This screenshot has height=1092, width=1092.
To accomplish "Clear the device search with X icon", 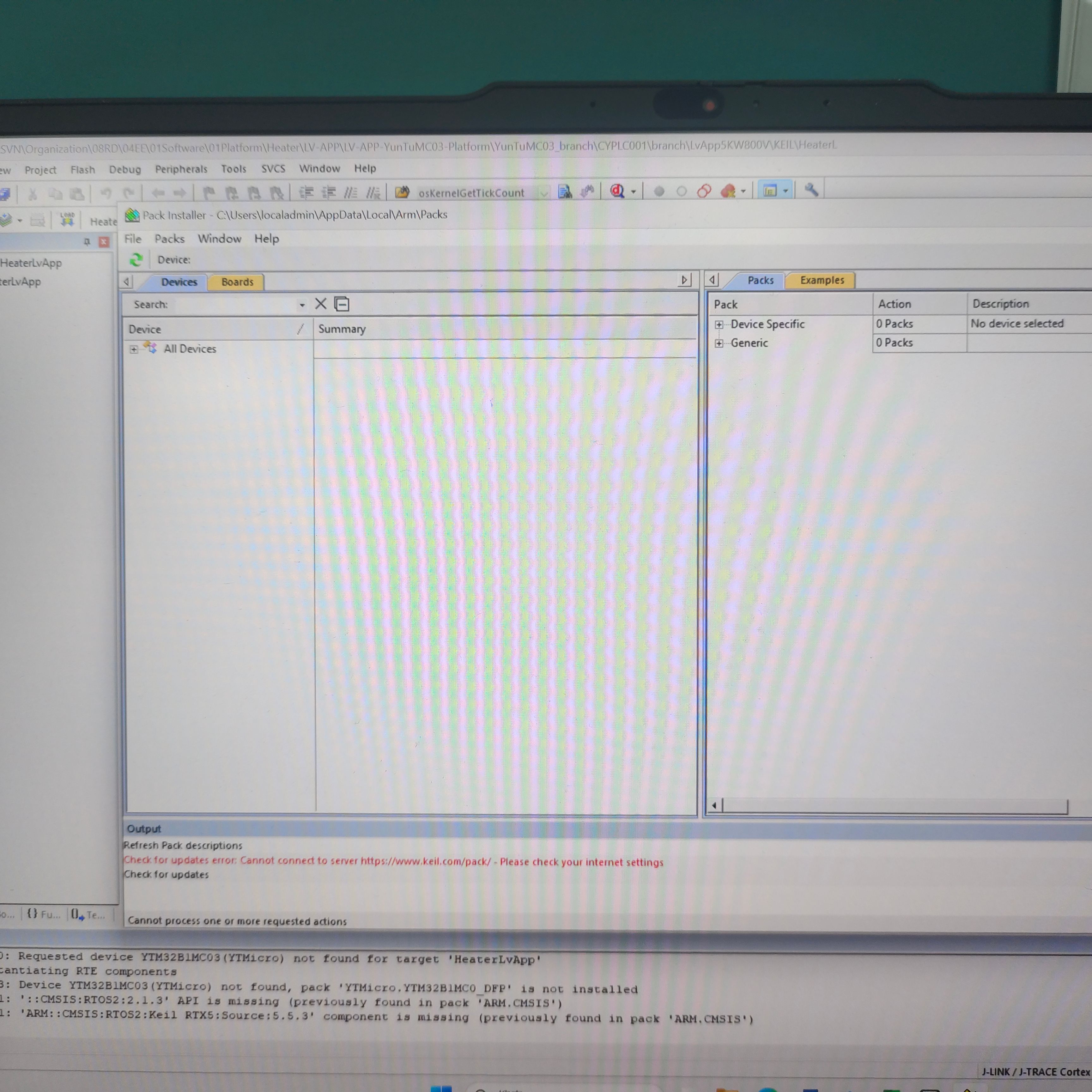I will [x=320, y=304].
